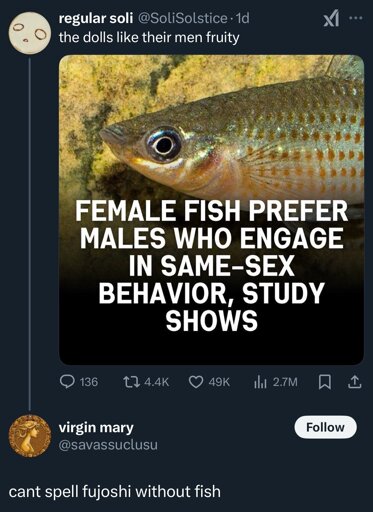The width and height of the screenshot is (373, 512).
Task: Open the fish headline image
Action: tap(211, 210)
